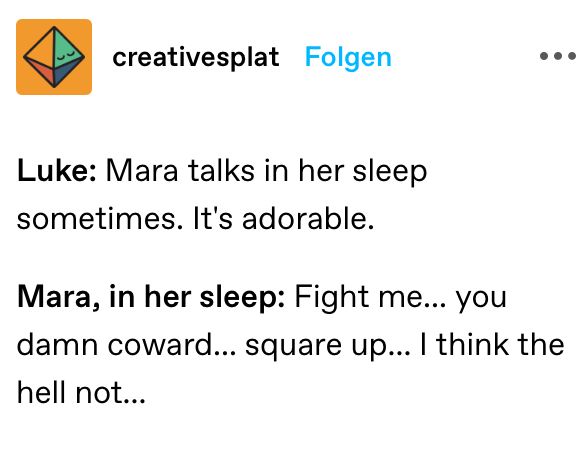Click the phrase 'square up...'
Viewport: 587px width, 463px height.
pos(328,346)
